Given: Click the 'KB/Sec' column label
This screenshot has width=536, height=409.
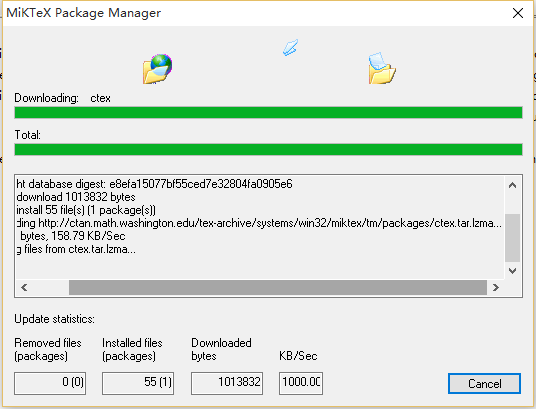Looking at the screenshot, I should (x=298, y=356).
